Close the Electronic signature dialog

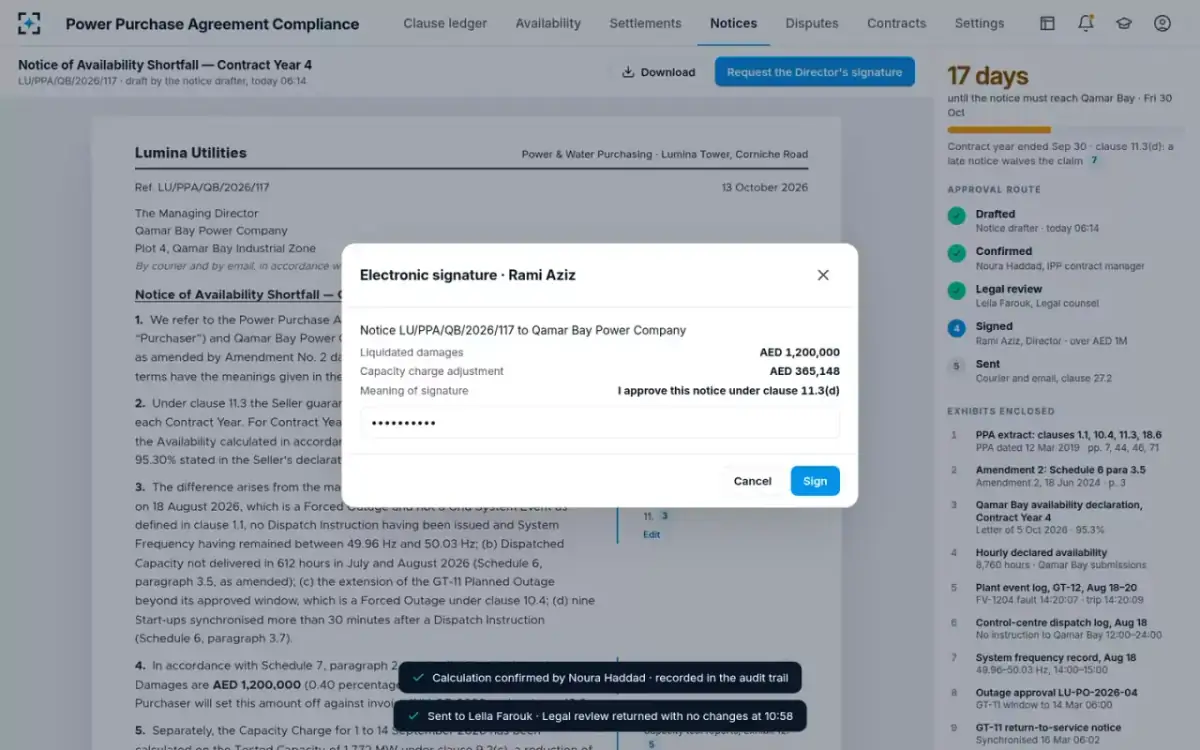[x=823, y=275]
